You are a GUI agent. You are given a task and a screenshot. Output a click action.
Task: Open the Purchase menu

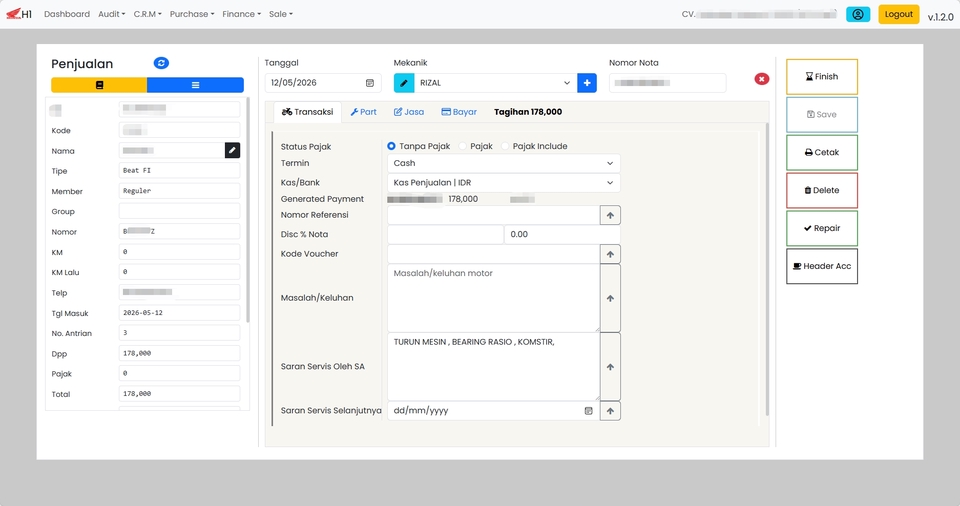(192, 13)
